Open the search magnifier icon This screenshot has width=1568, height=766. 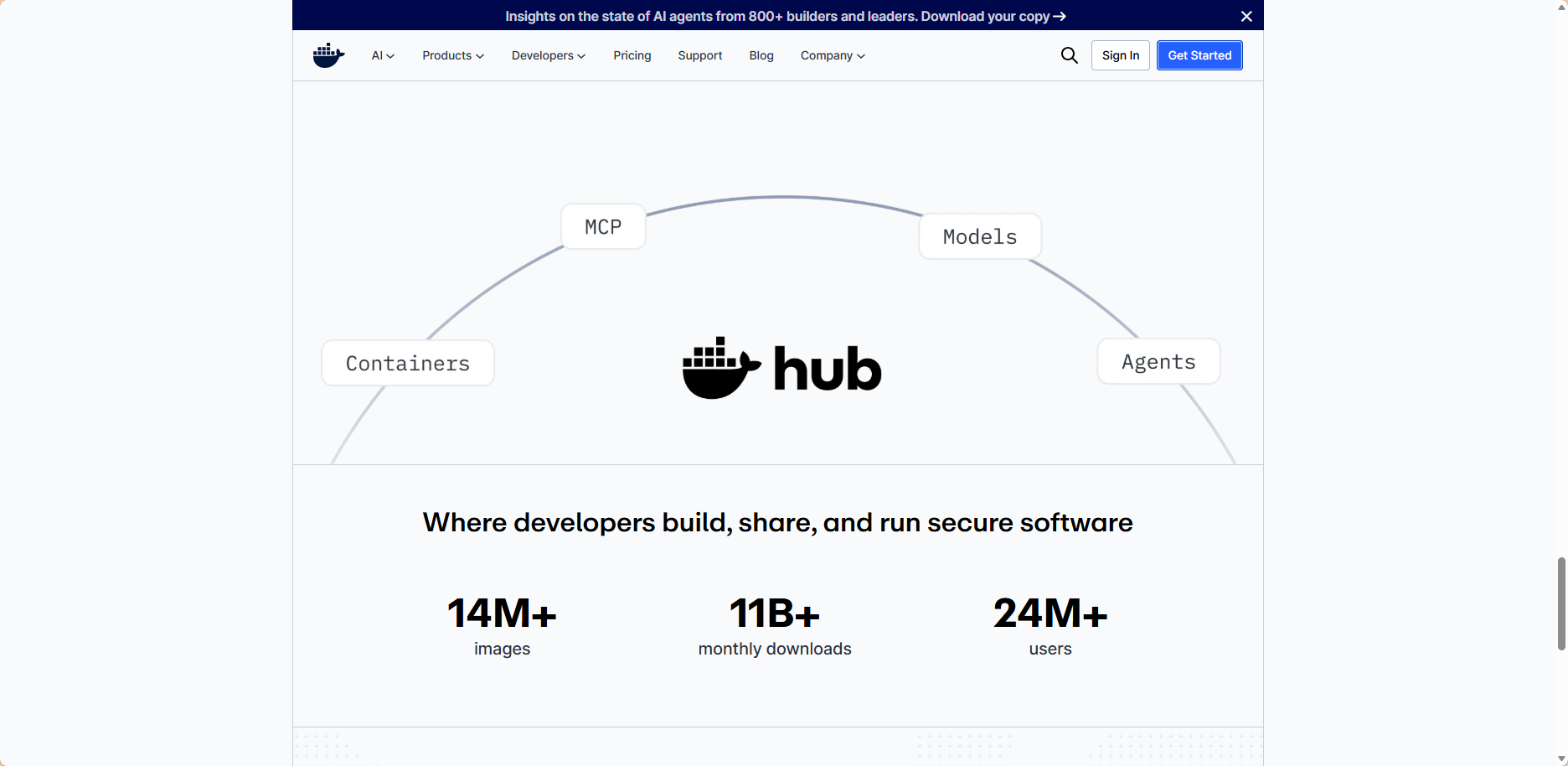(1069, 55)
